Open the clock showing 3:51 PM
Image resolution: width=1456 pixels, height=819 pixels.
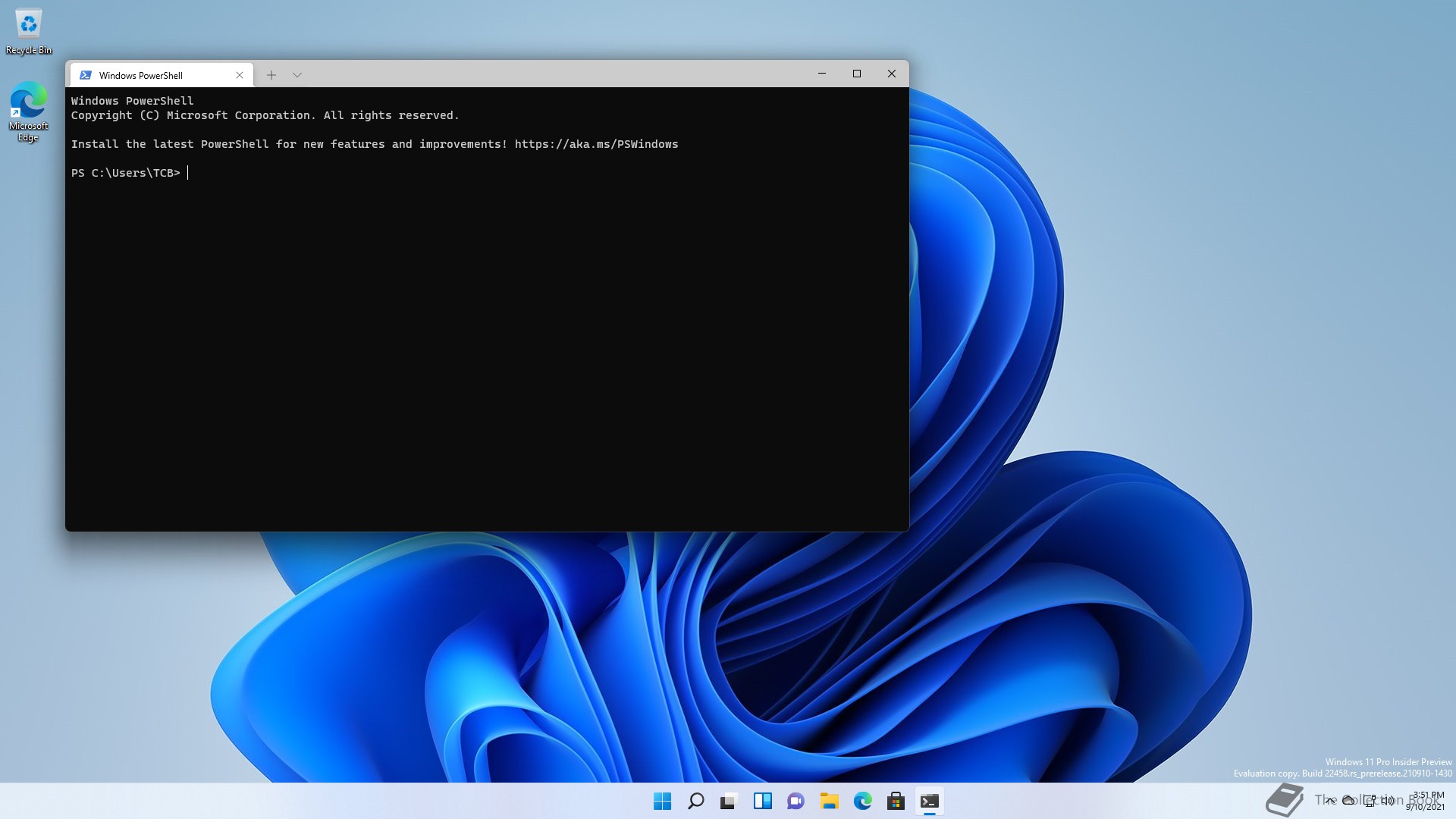tap(1426, 801)
